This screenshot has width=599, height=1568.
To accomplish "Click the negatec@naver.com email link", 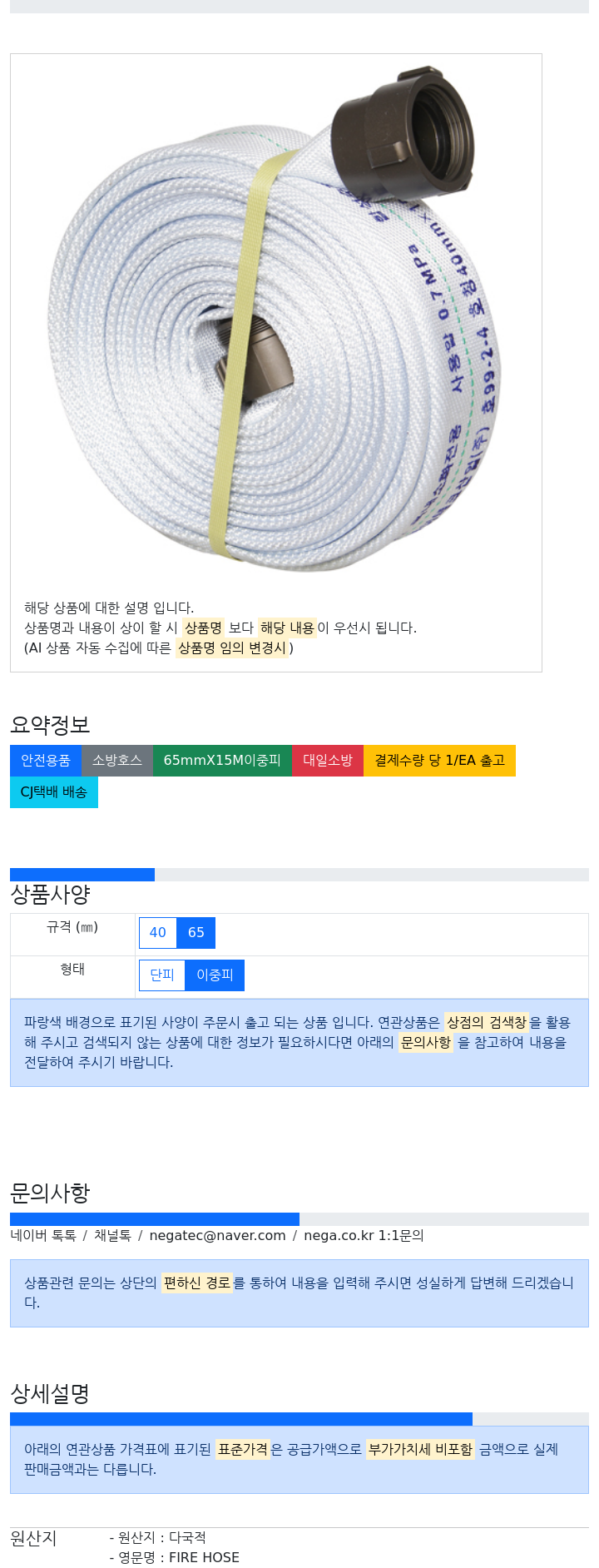I will 217,1236.
